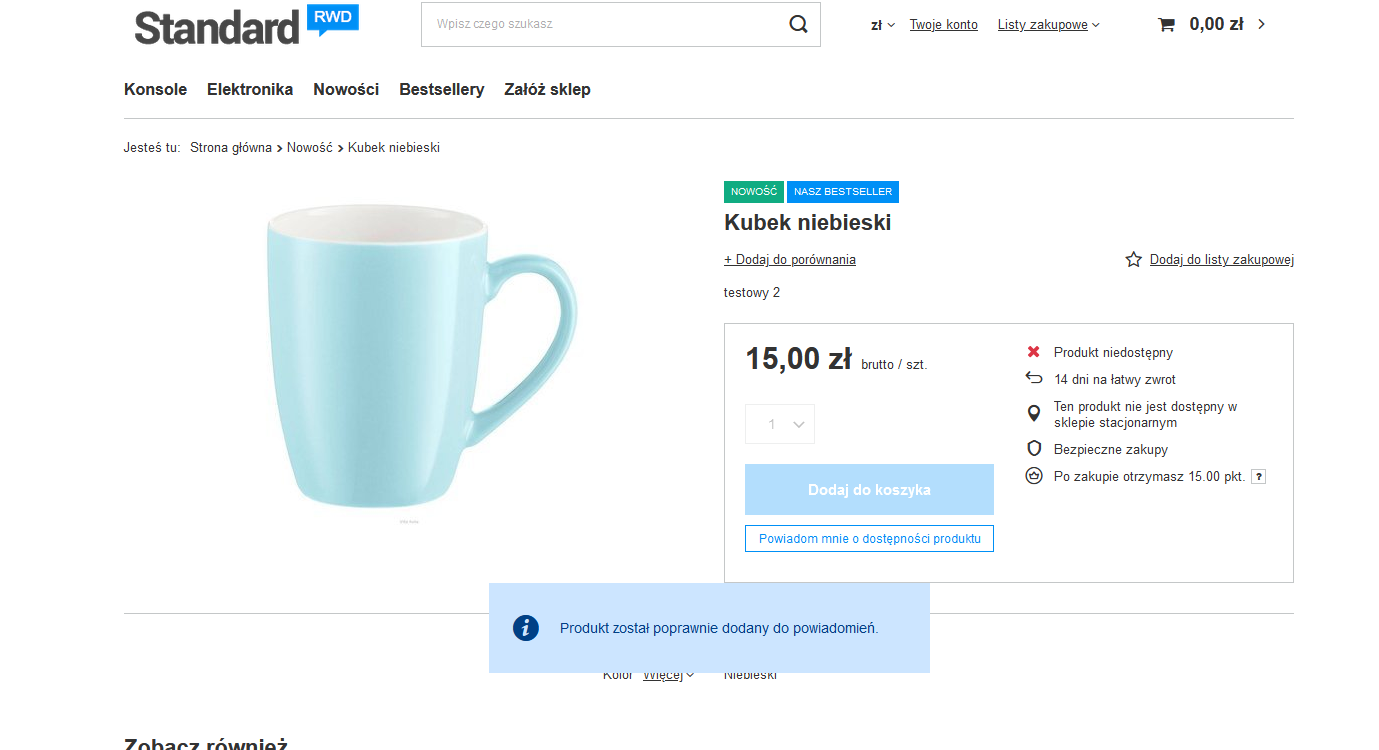Expand the Listy zakupowe dropdown

click(1048, 25)
